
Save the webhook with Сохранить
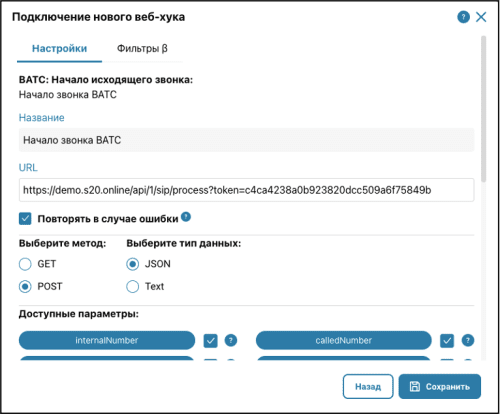(440, 386)
